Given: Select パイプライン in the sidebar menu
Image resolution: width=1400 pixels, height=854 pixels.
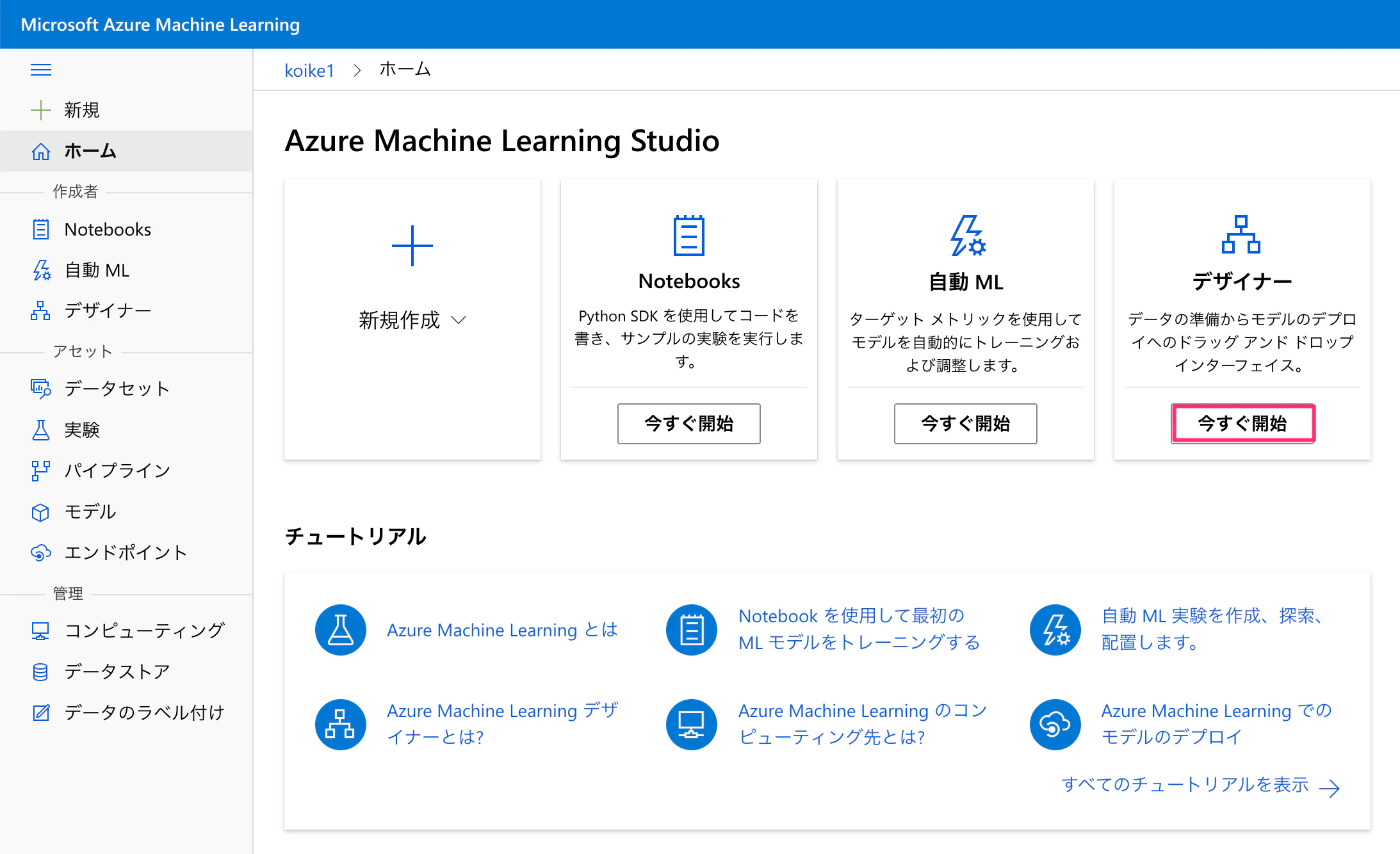Looking at the screenshot, I should pyautogui.click(x=126, y=471).
